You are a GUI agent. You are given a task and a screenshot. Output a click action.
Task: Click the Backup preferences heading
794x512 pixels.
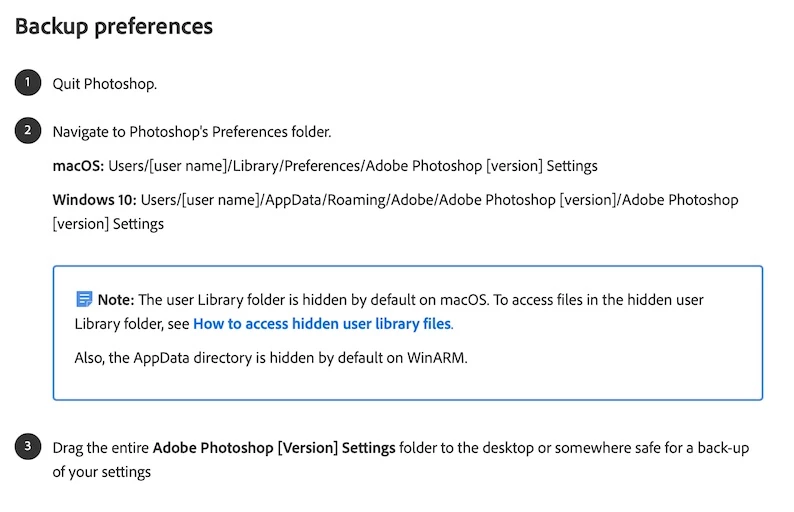click(114, 26)
